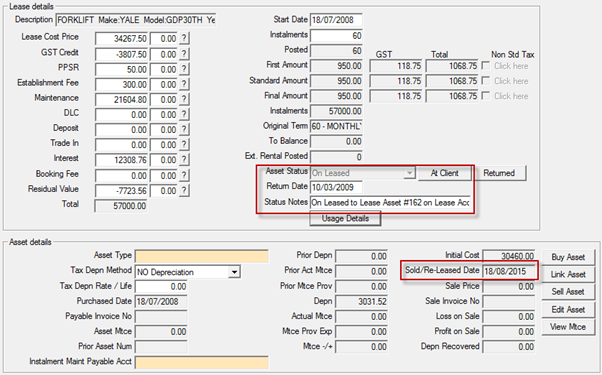Click the ? button for Booking Fee

(x=185, y=175)
